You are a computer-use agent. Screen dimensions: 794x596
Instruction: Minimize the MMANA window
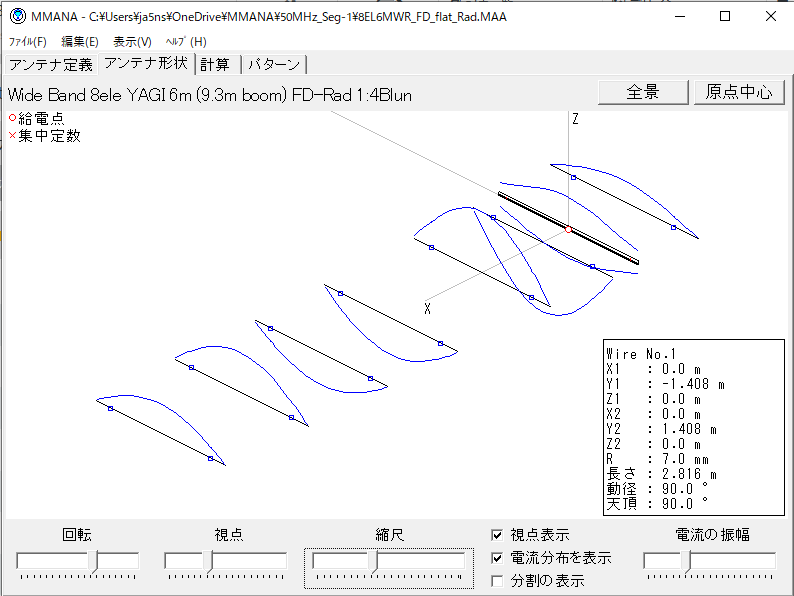click(679, 17)
